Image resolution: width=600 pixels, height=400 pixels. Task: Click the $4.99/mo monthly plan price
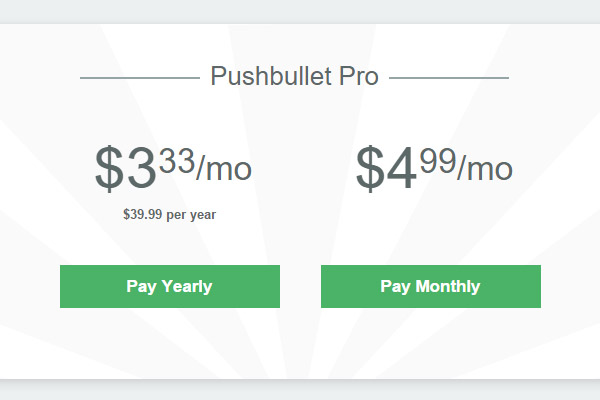pos(434,168)
